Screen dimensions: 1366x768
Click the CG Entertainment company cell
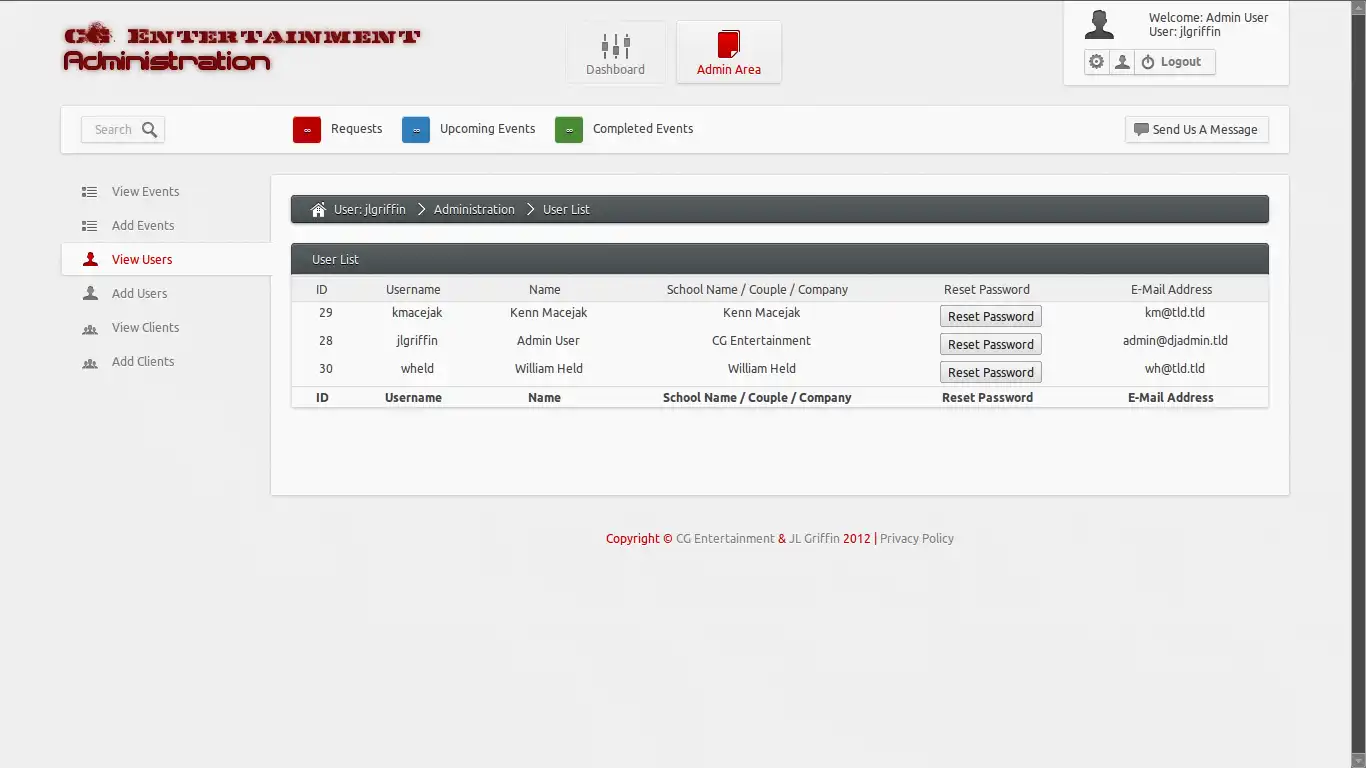pos(761,341)
